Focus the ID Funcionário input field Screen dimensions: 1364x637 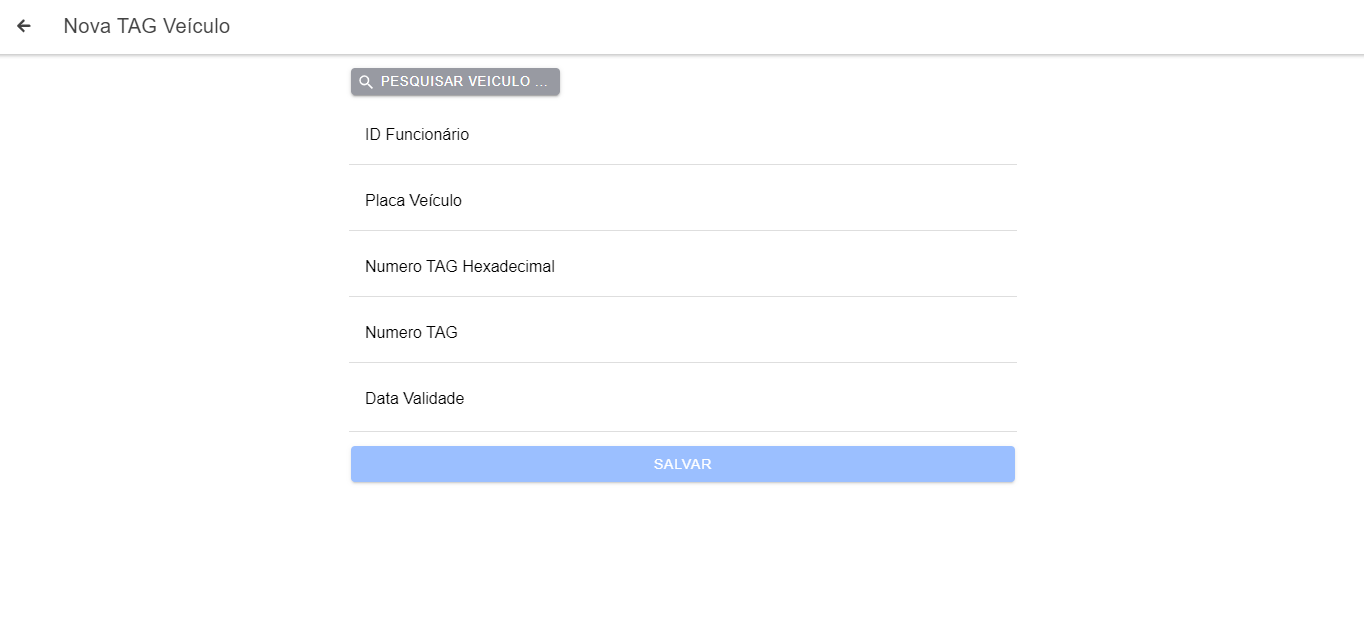(x=682, y=135)
